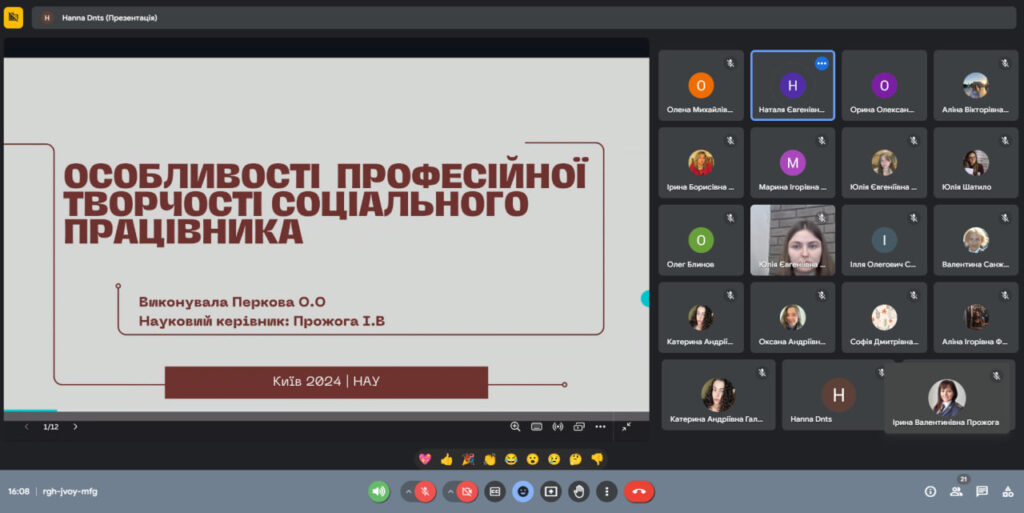Open options on Наталя Євгенівна tile

[x=821, y=63]
